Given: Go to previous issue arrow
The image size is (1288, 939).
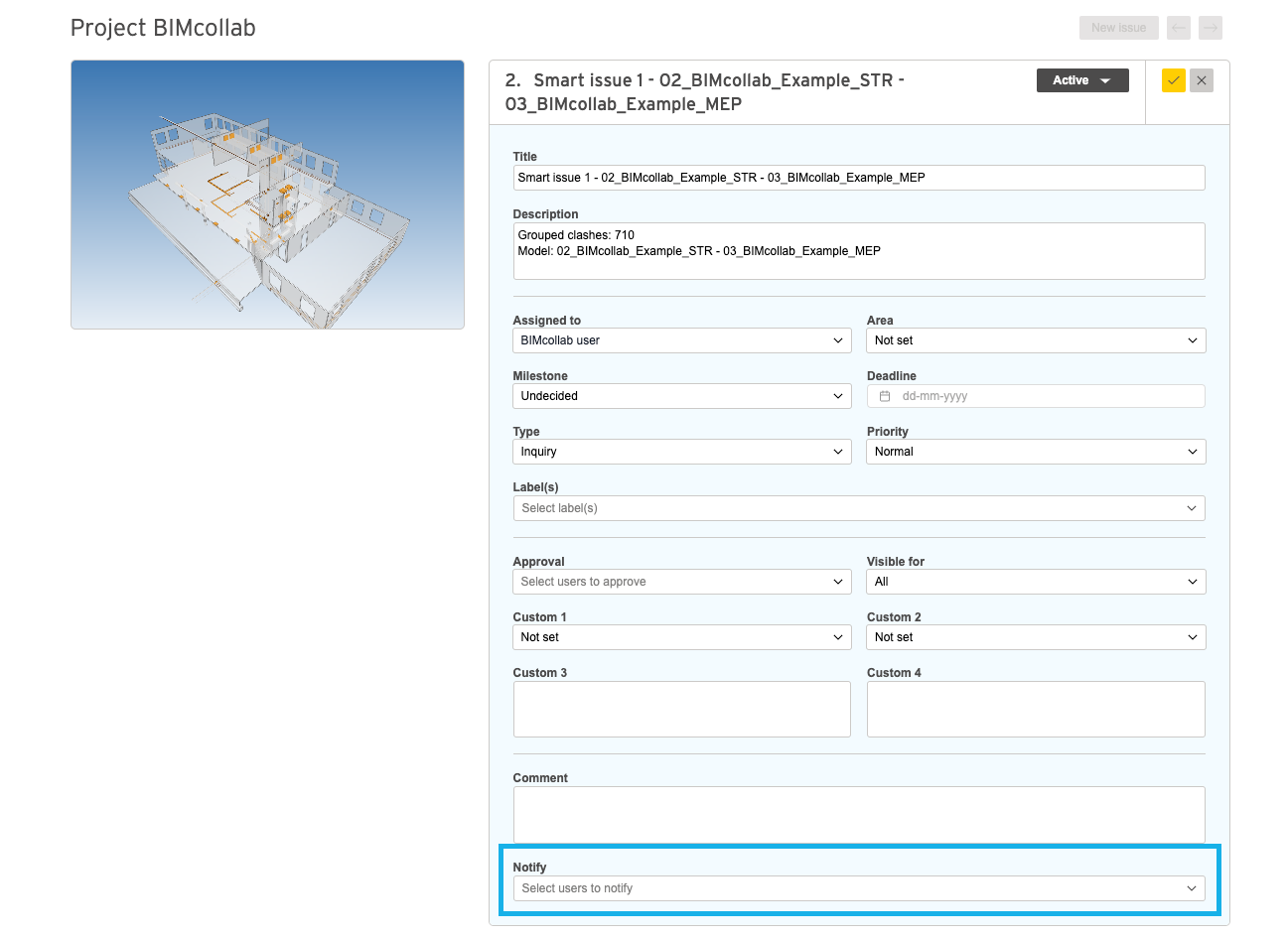Looking at the screenshot, I should pyautogui.click(x=1179, y=28).
